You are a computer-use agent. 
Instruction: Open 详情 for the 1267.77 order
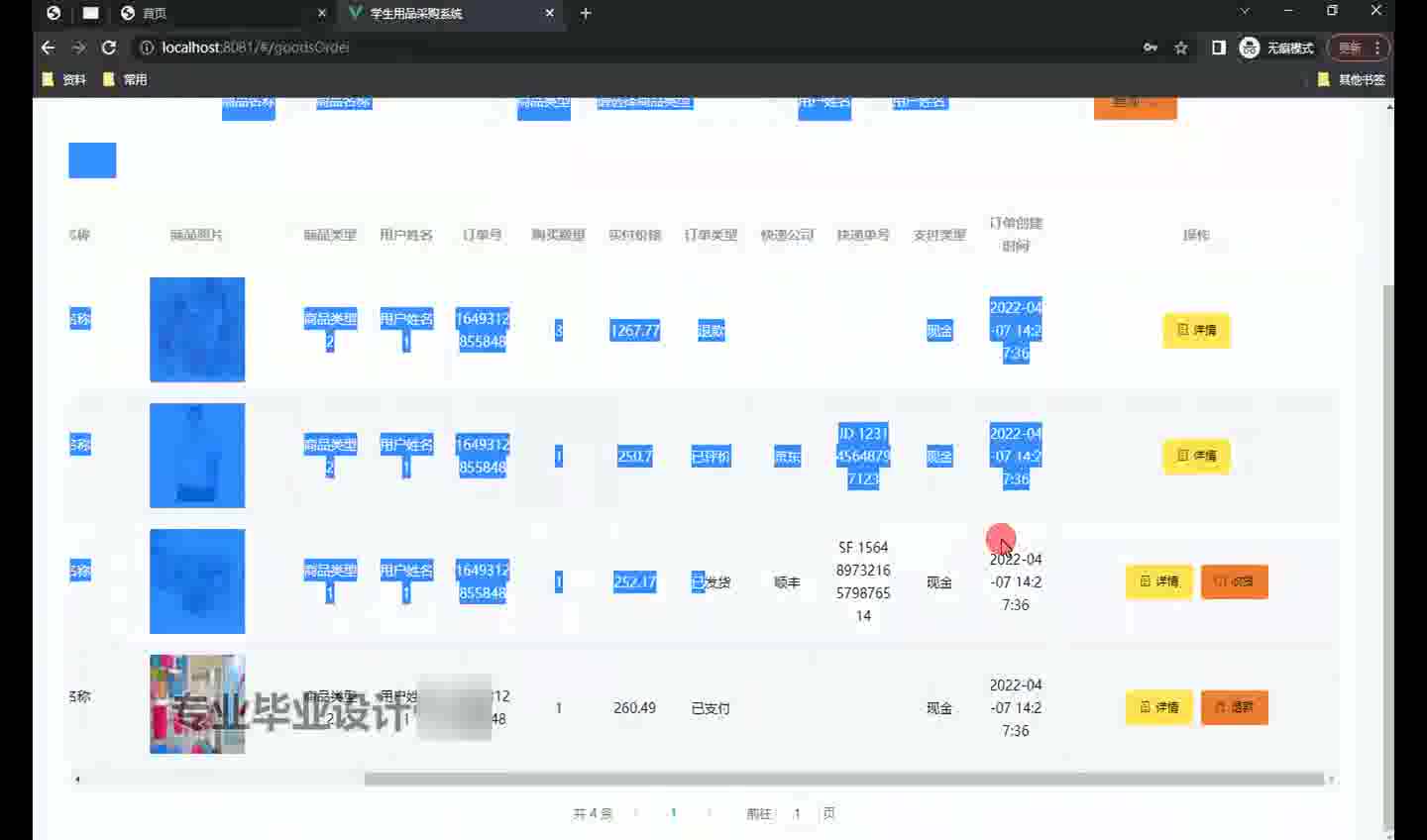1196,330
